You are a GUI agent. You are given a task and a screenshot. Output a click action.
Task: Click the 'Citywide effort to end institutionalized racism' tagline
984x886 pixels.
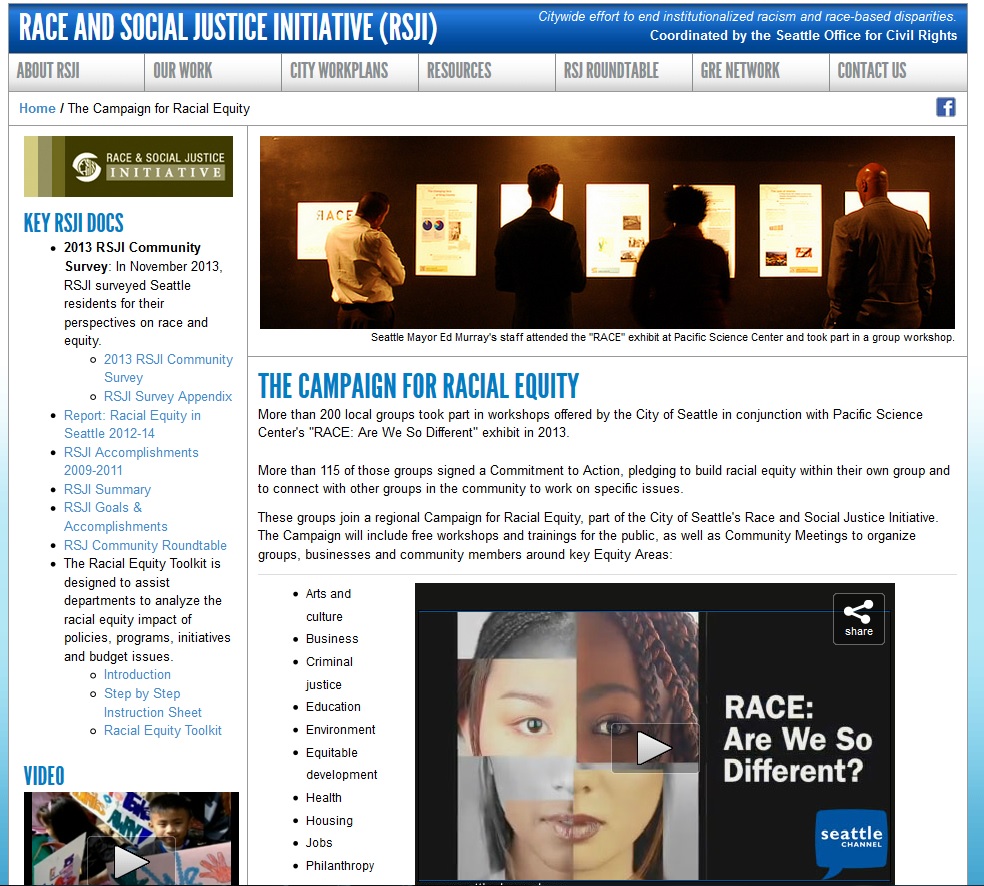click(x=747, y=16)
